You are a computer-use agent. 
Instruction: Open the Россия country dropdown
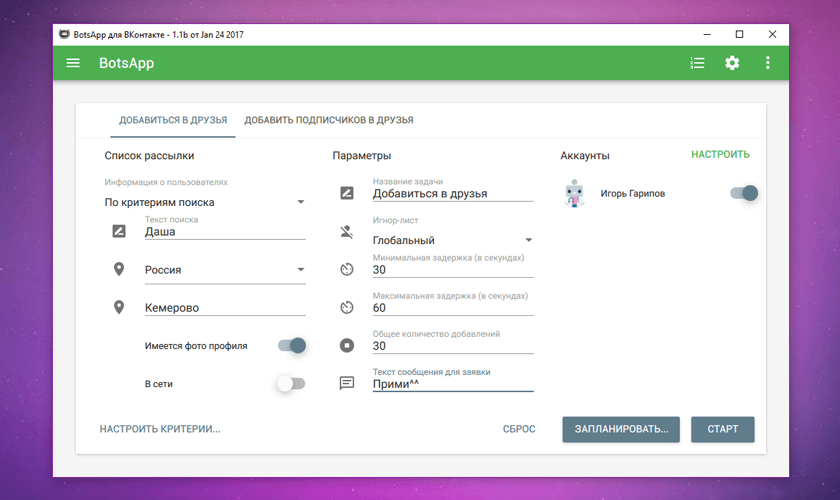click(225, 270)
